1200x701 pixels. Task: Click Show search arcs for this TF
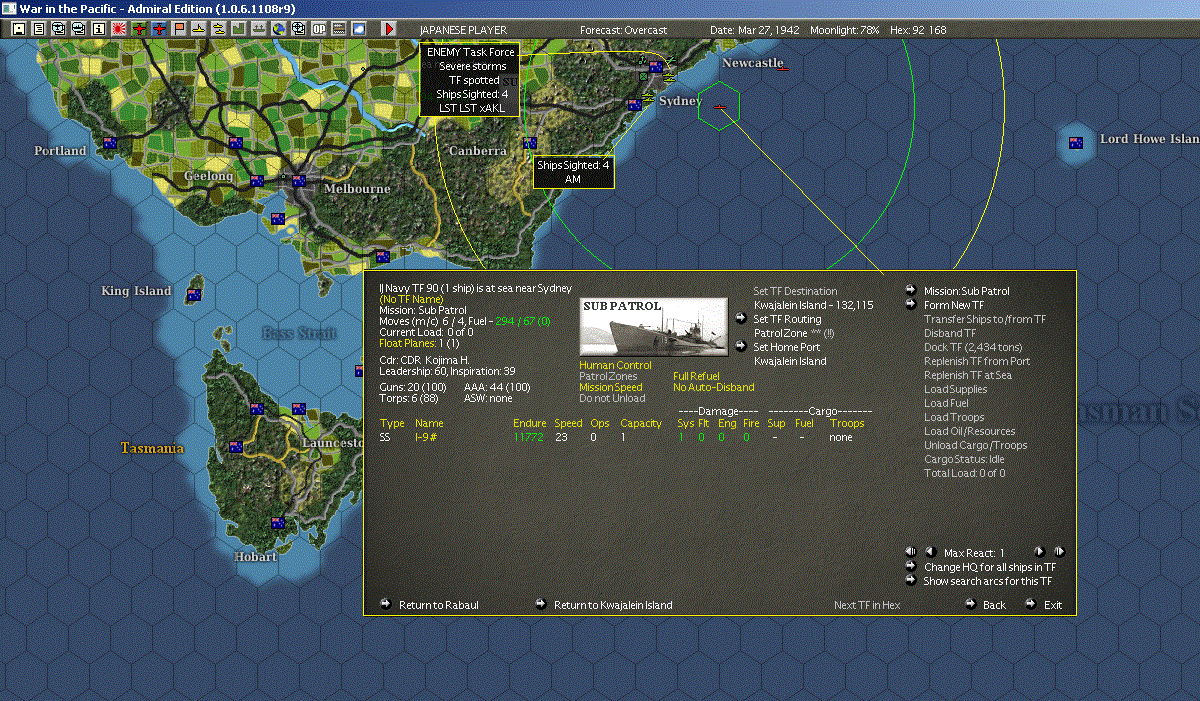(x=988, y=581)
